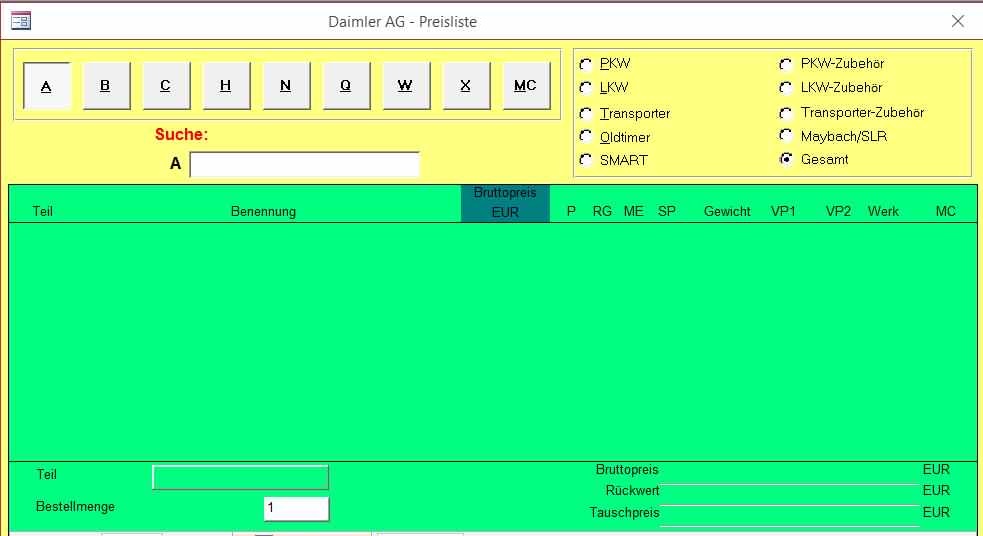Click the P column header

click(571, 211)
